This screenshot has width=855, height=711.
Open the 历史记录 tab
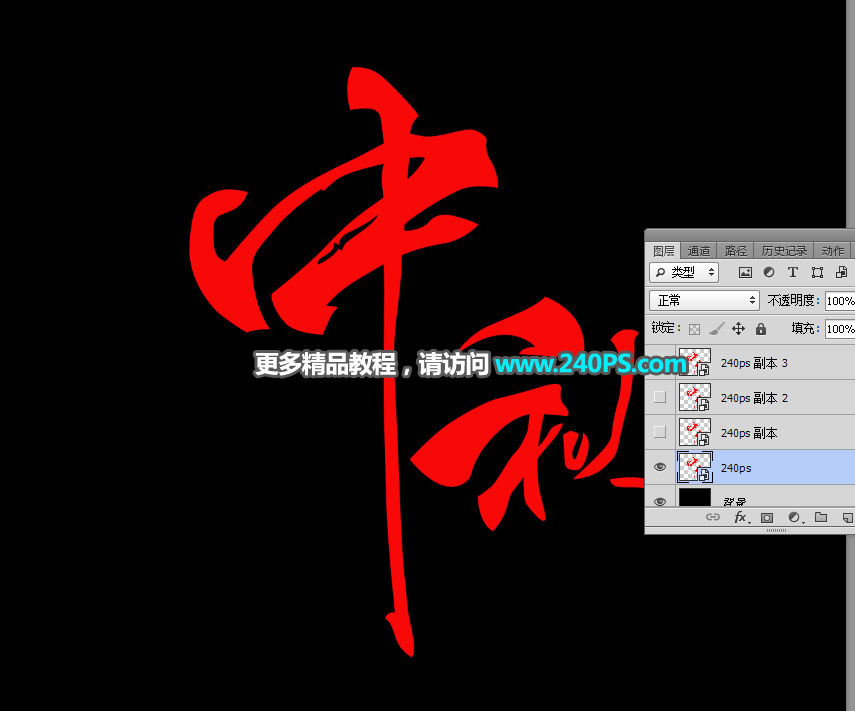point(784,250)
